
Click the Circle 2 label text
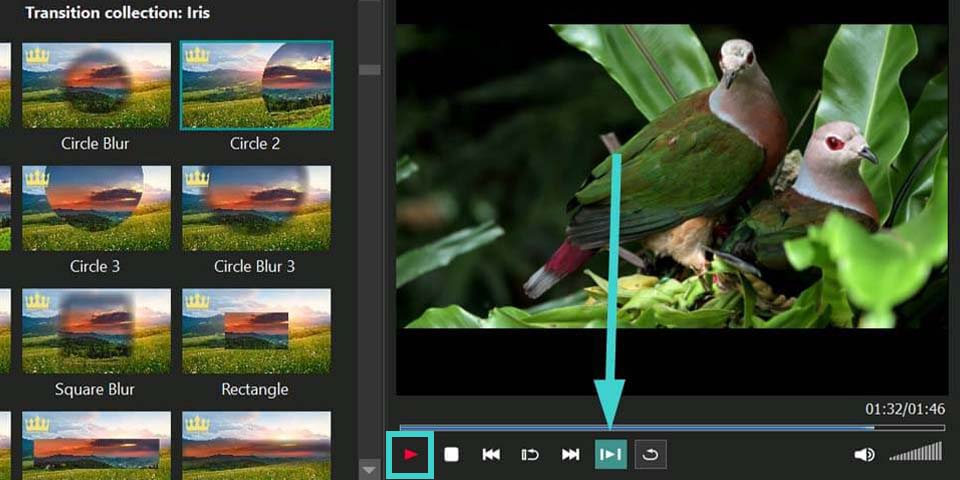(255, 144)
